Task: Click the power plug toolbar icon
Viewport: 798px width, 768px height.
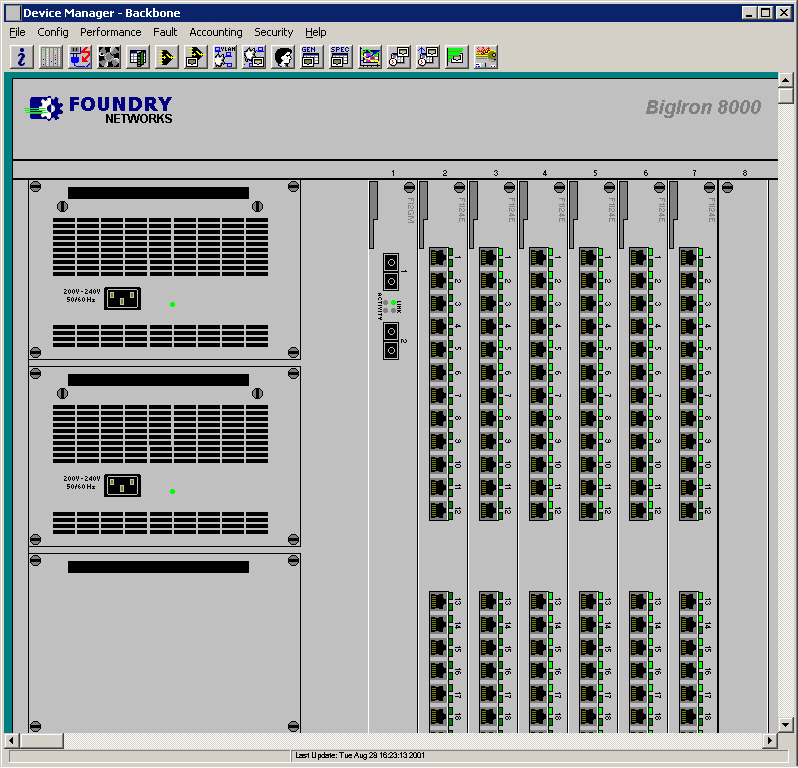Action: click(79, 57)
